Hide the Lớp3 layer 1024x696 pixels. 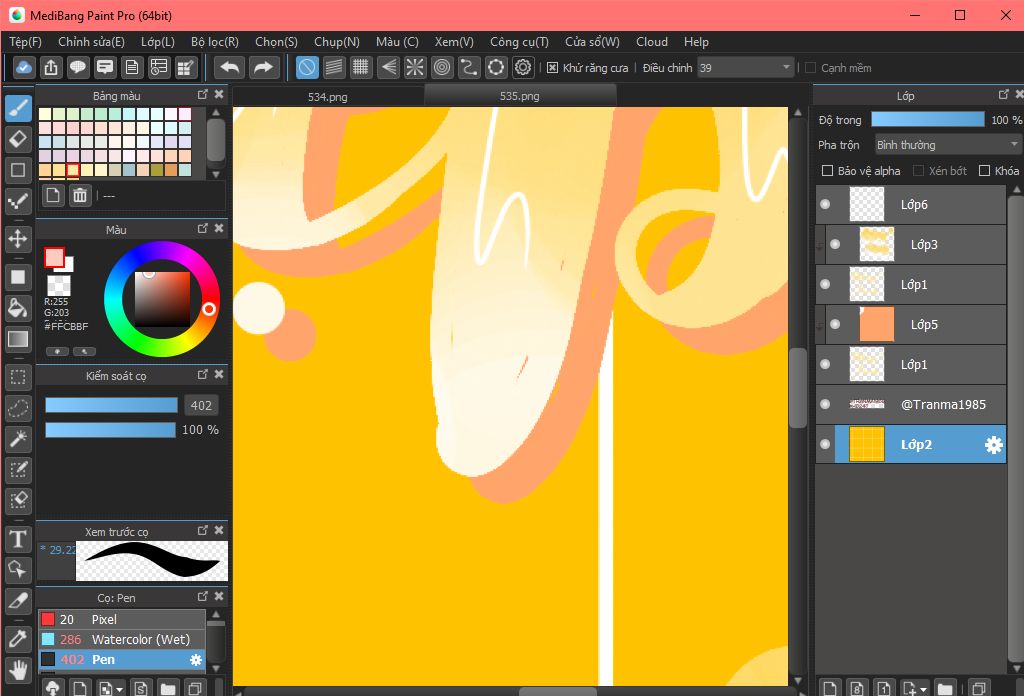pyautogui.click(x=835, y=244)
